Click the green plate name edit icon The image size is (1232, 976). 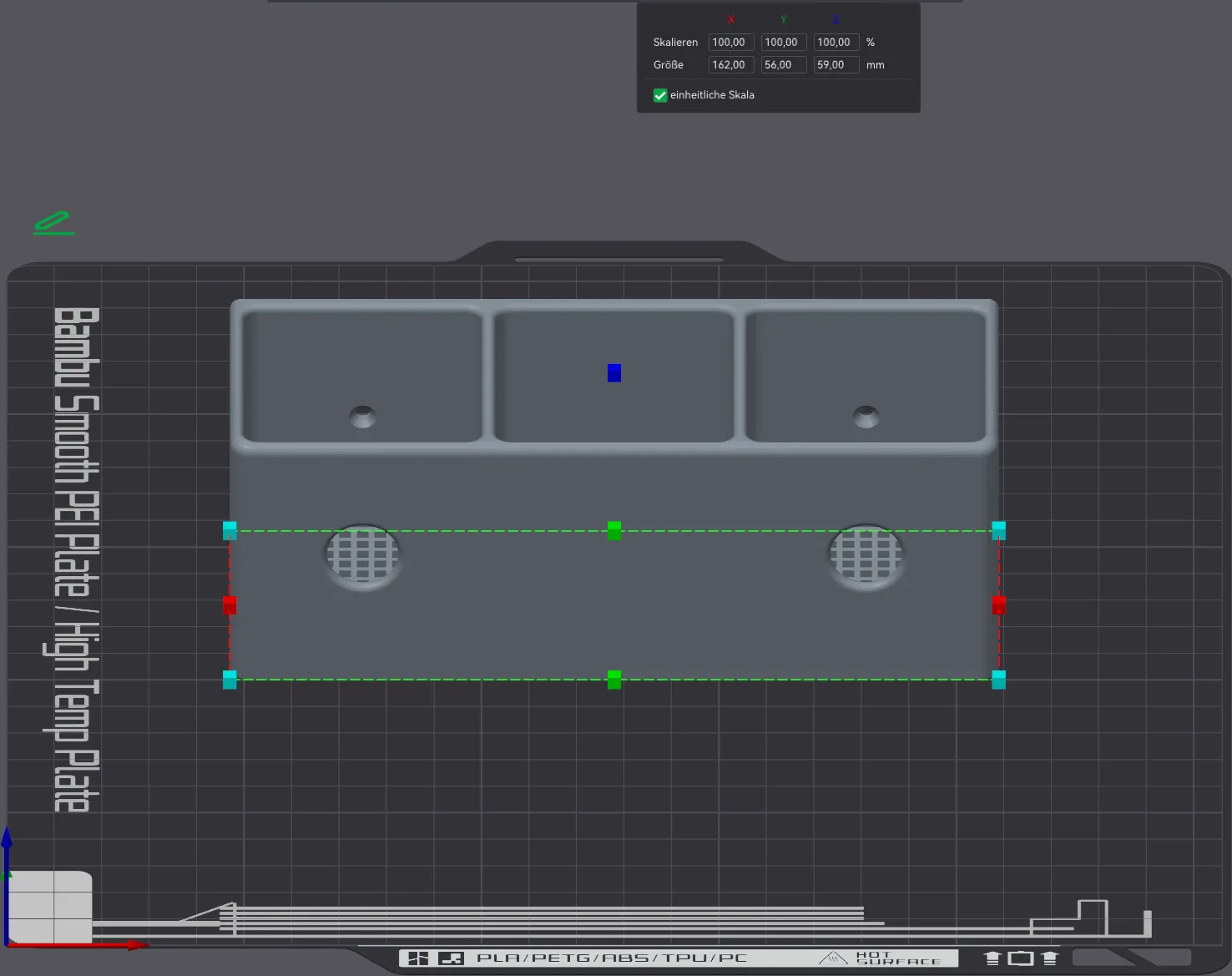coord(54,223)
